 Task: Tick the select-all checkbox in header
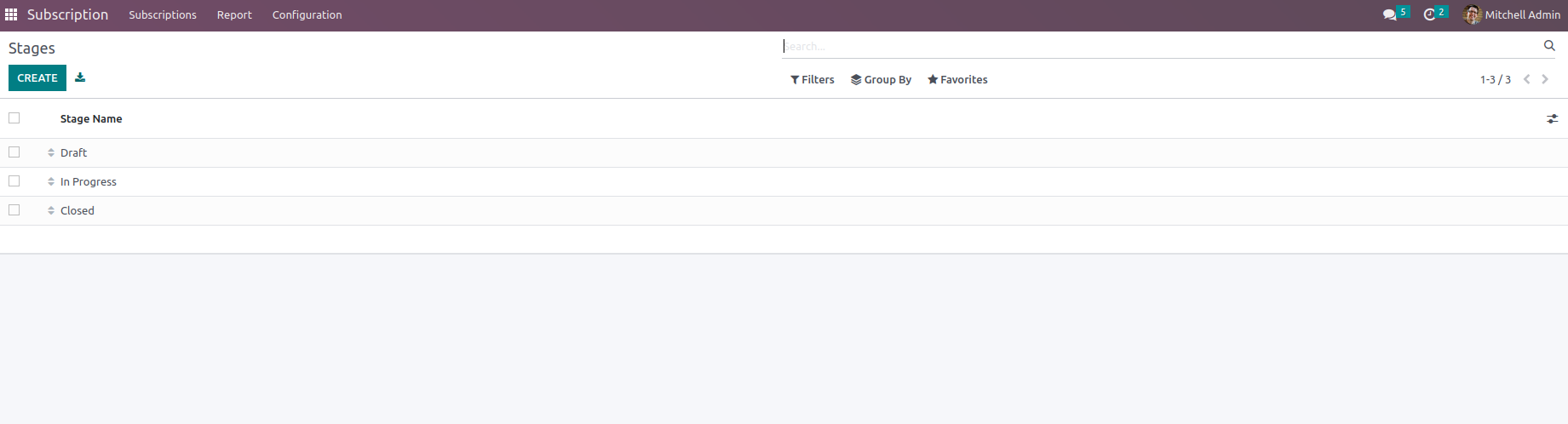pyautogui.click(x=14, y=118)
